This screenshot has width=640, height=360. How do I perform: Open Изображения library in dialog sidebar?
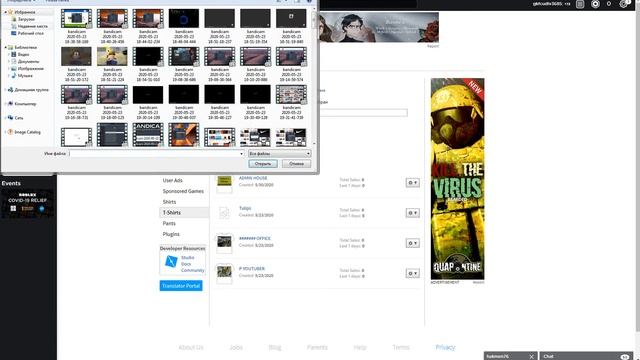[27, 69]
